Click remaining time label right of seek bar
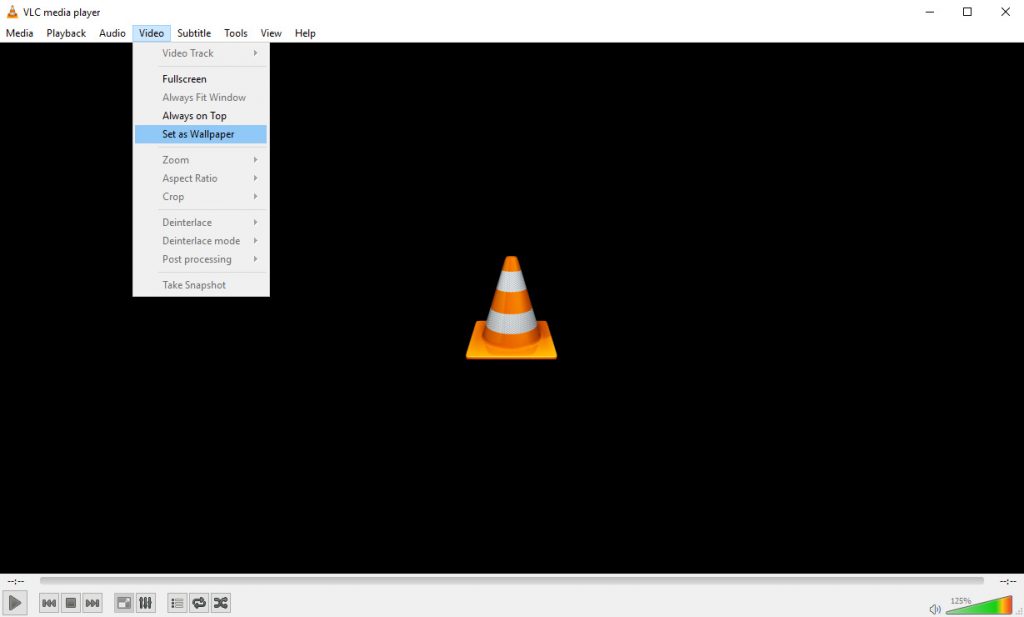This screenshot has height=617, width=1024. 1008,581
